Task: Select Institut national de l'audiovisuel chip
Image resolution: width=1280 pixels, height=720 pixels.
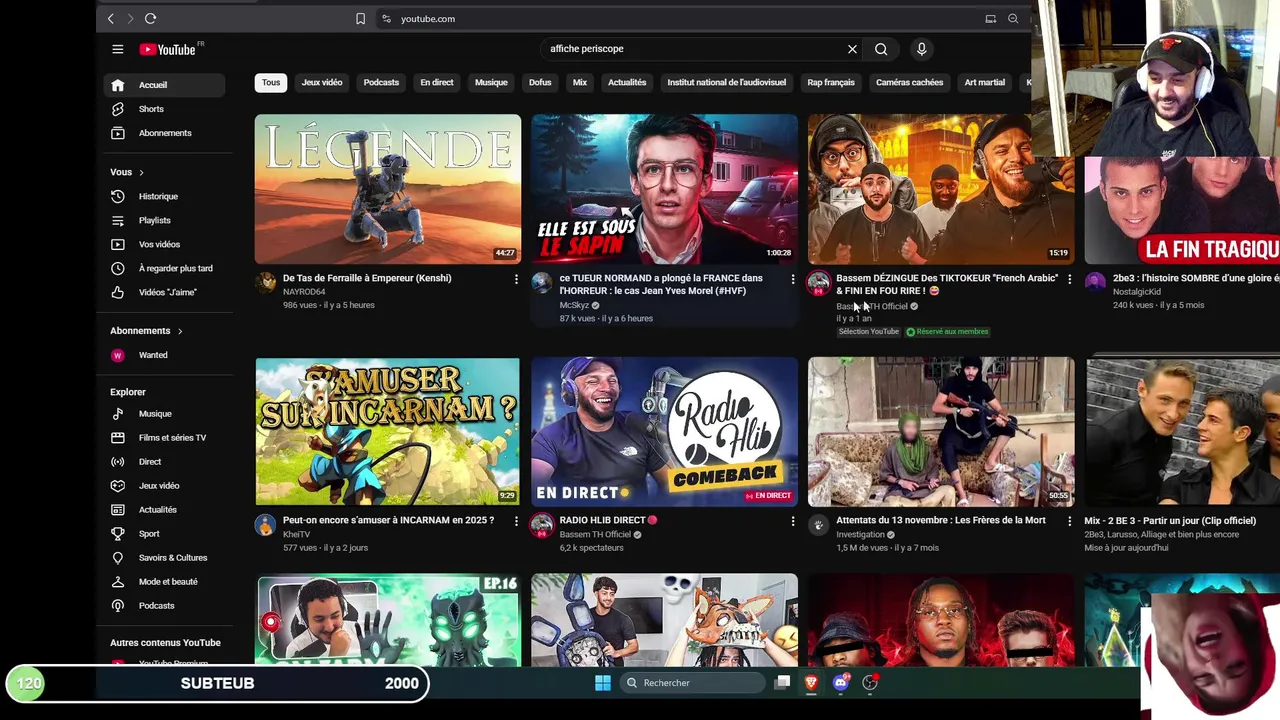Action: pyautogui.click(x=727, y=83)
